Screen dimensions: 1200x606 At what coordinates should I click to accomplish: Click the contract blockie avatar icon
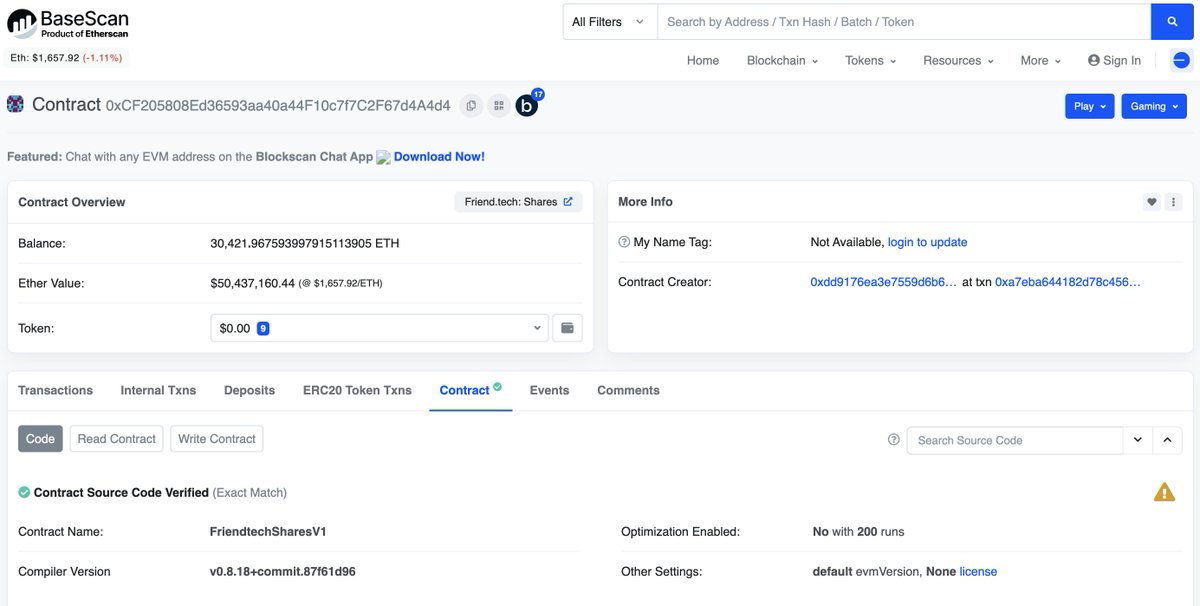tap(15, 104)
